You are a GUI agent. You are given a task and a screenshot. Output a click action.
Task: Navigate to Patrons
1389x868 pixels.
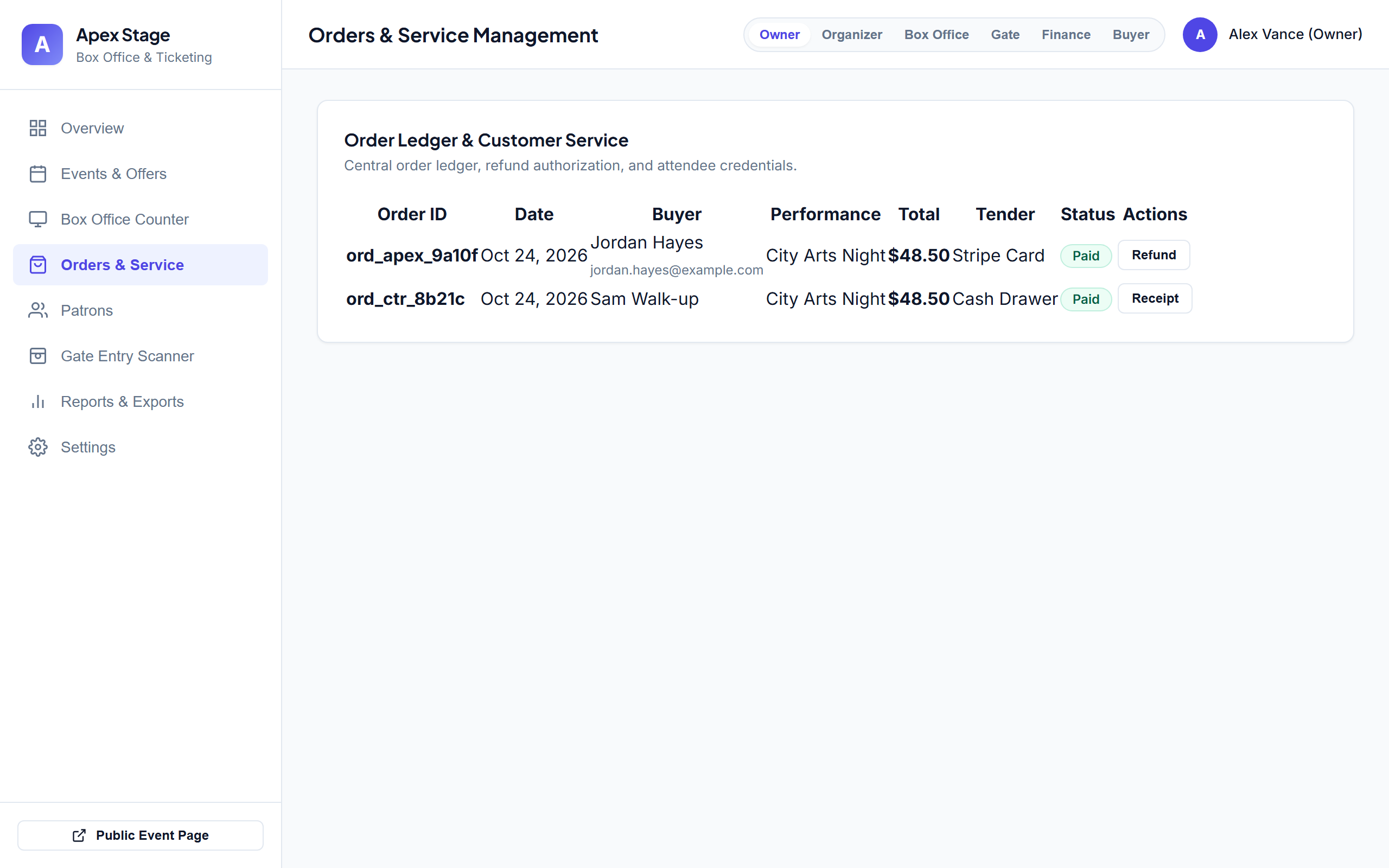(x=141, y=310)
